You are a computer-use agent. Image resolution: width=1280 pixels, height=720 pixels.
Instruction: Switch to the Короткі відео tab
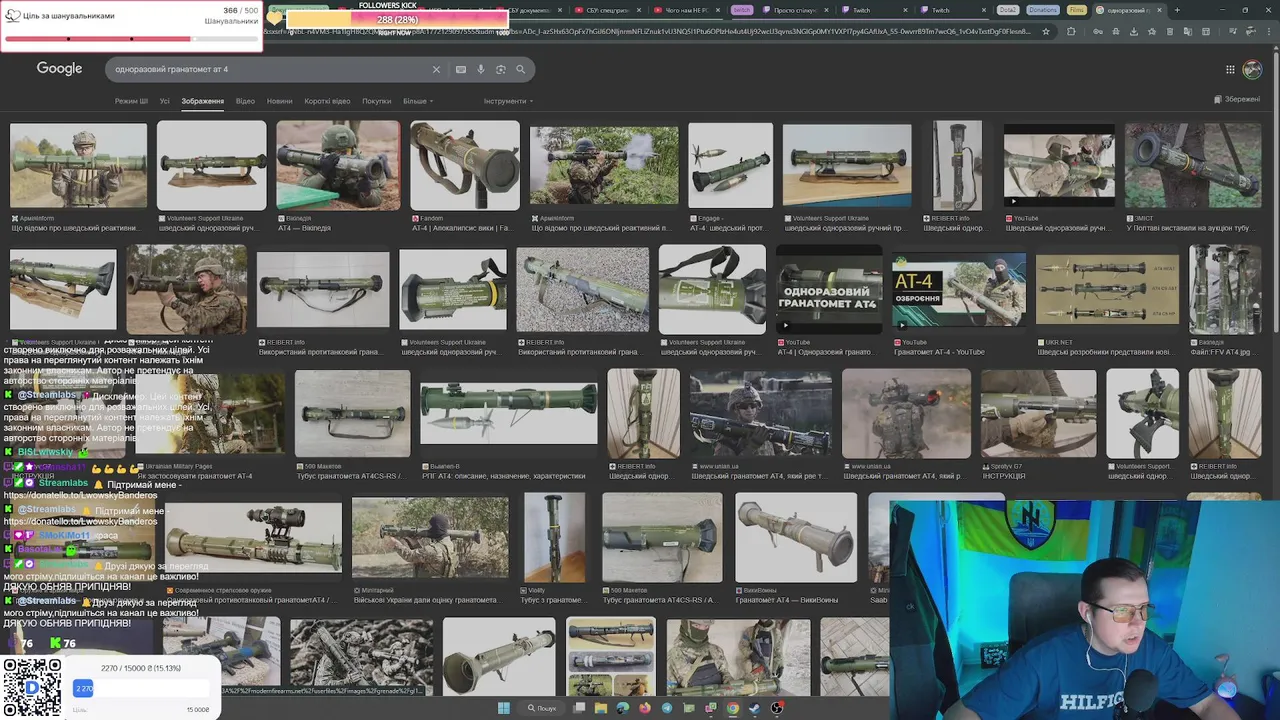[327, 101]
